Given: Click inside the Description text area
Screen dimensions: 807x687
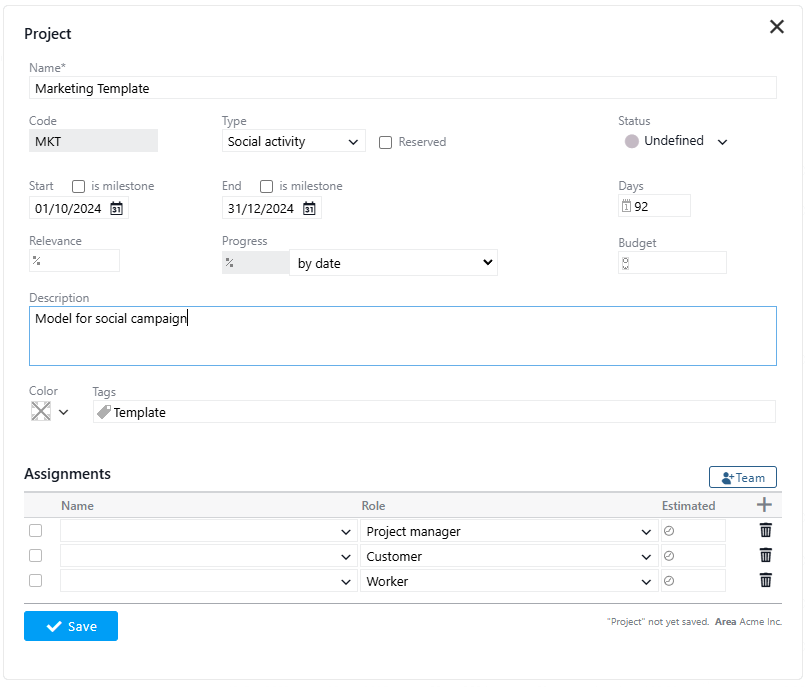Looking at the screenshot, I should click(400, 335).
